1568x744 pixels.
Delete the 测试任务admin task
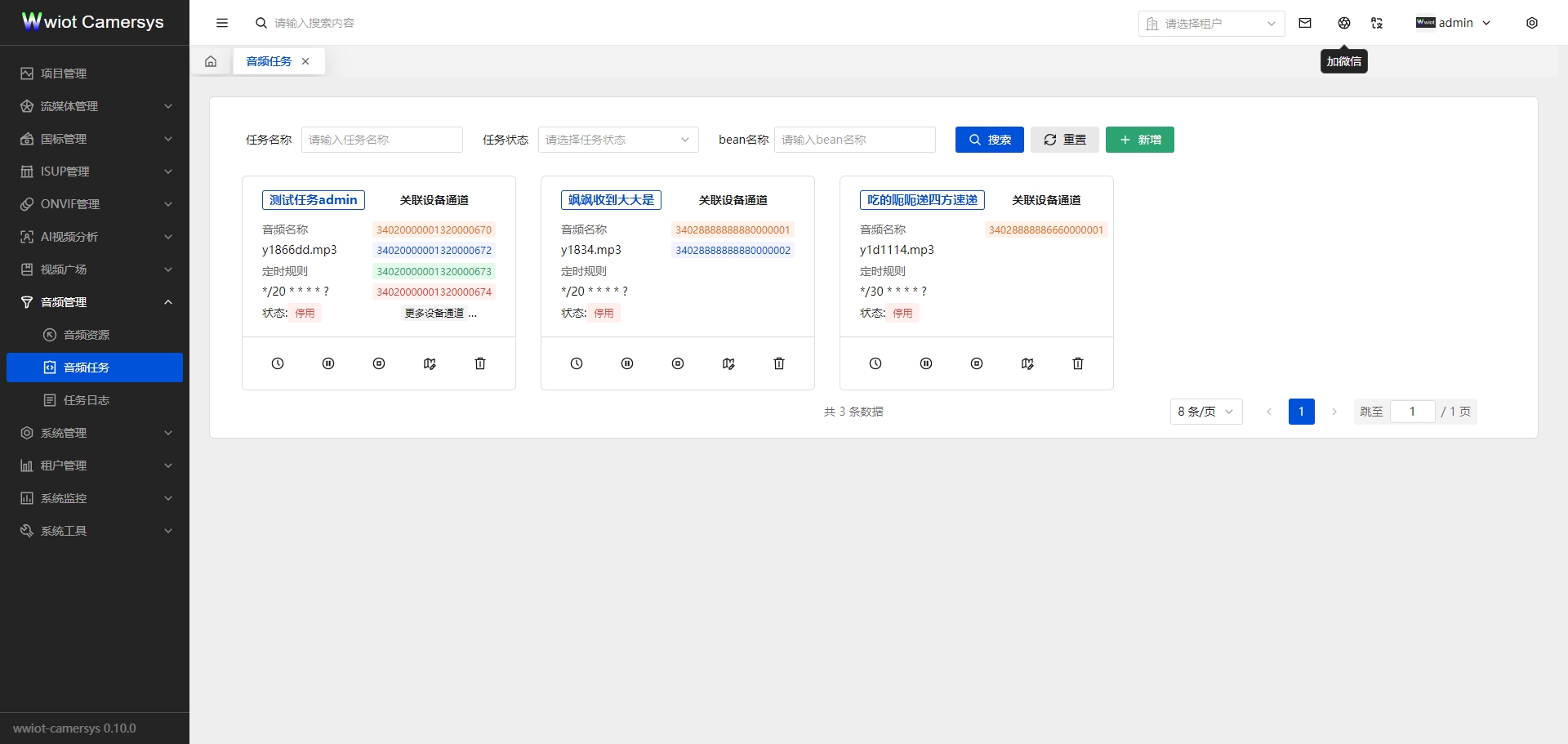point(480,363)
